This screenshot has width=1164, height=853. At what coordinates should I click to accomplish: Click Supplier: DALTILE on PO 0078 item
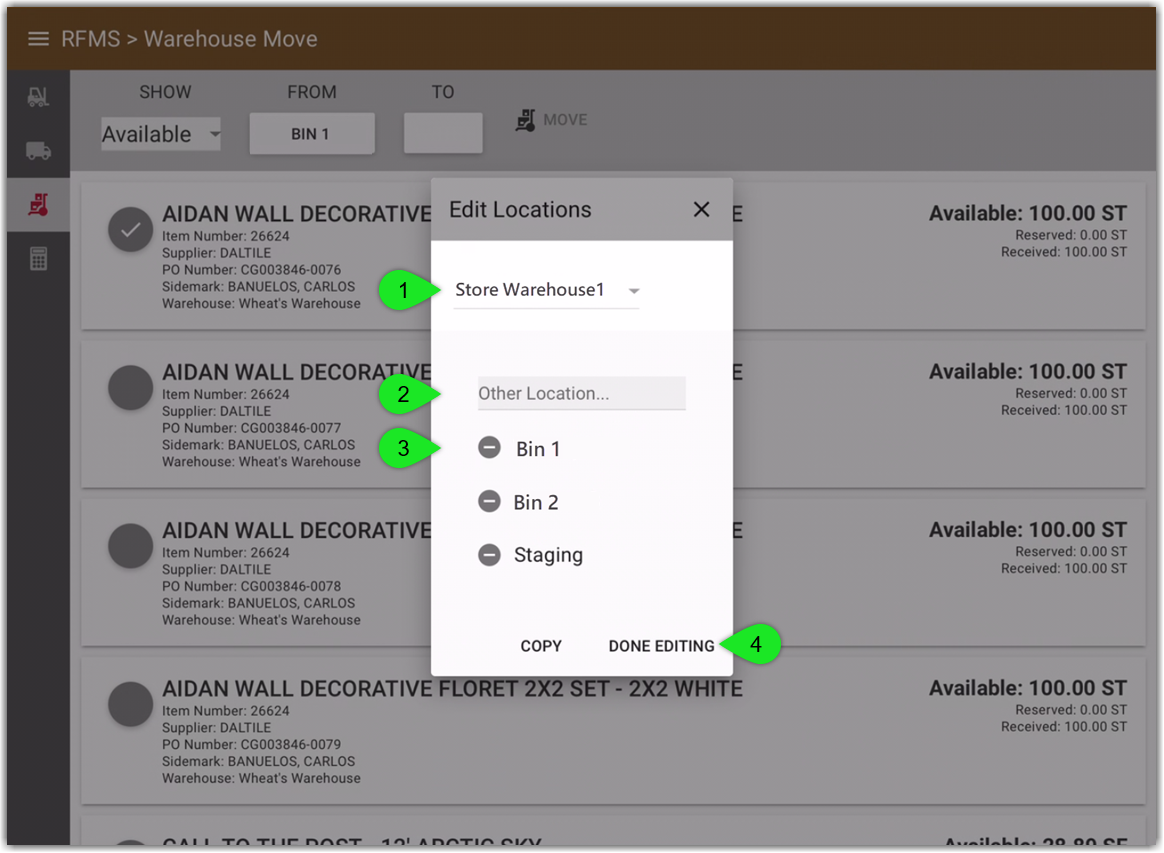click(x=216, y=569)
